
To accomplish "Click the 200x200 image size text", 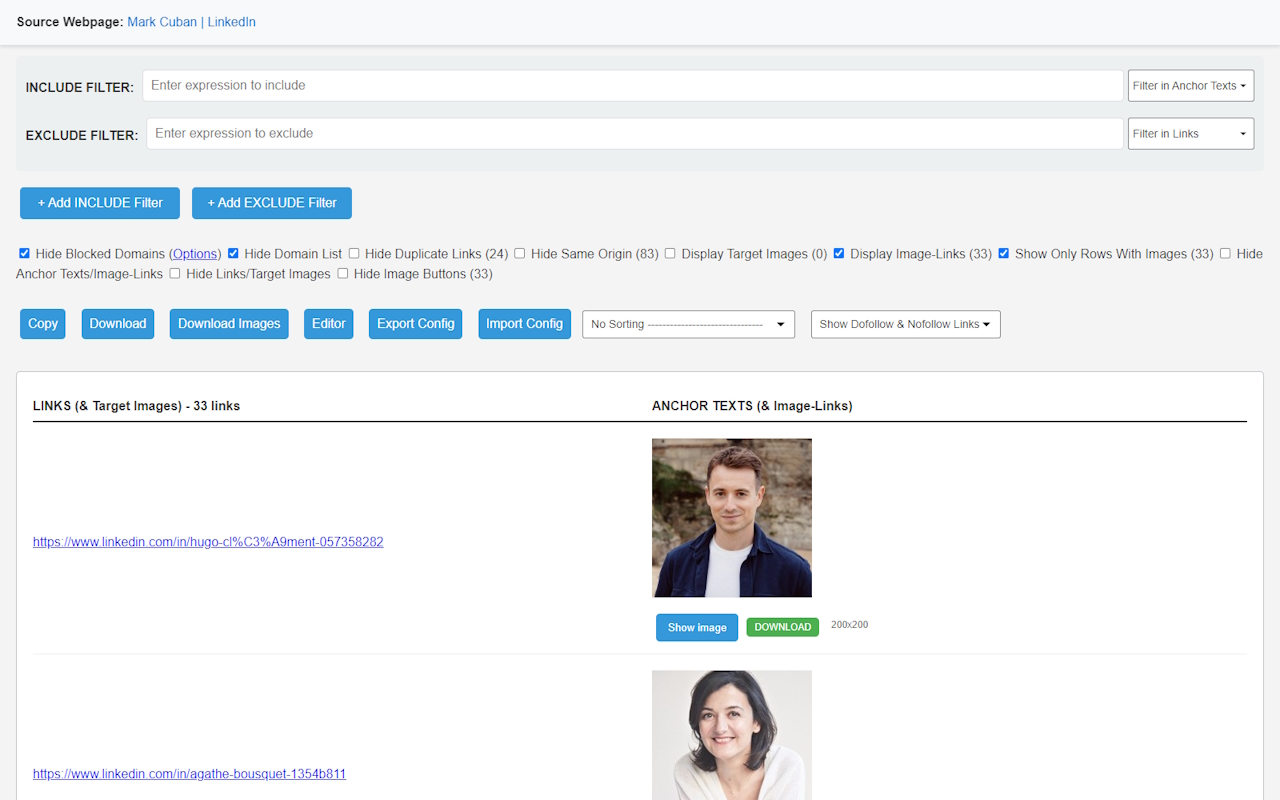I will [850, 625].
